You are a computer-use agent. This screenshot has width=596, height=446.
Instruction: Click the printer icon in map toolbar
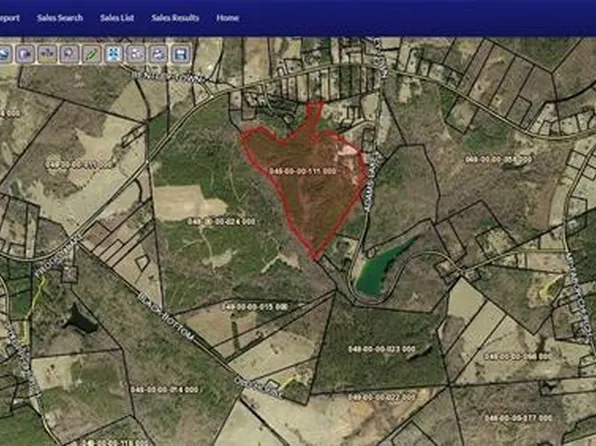pos(158,54)
